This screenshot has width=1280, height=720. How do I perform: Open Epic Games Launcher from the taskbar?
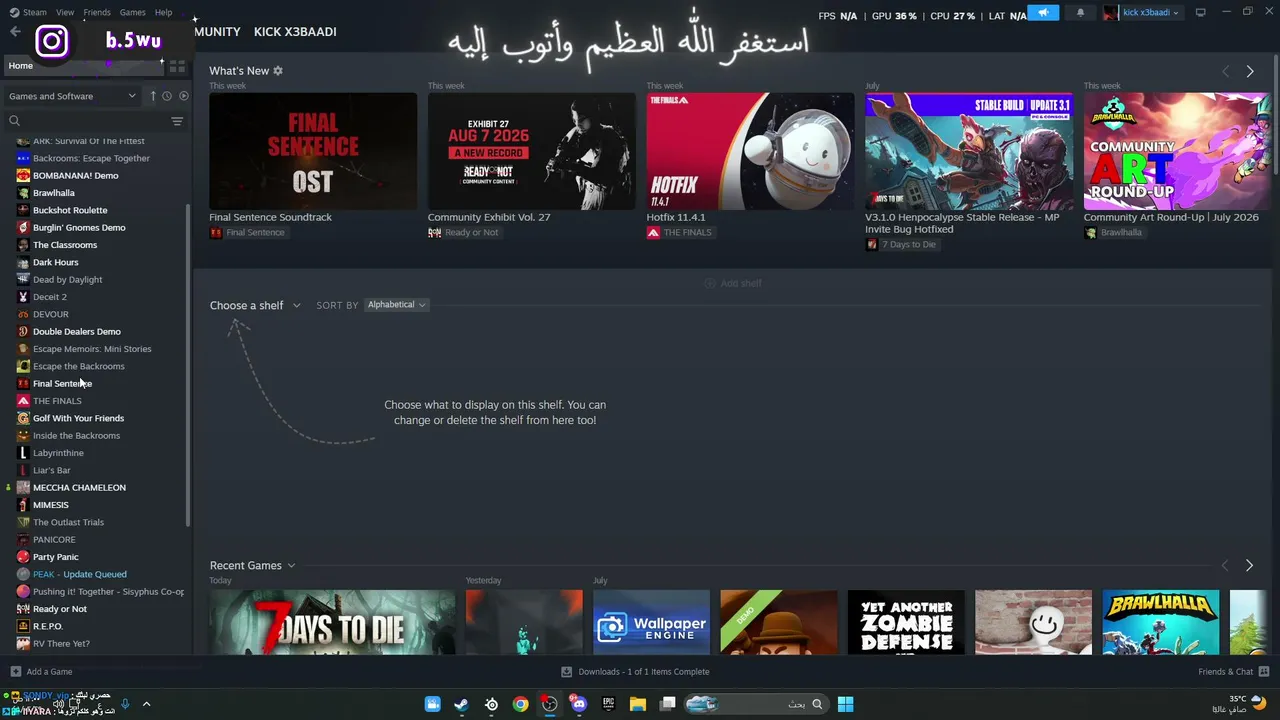tap(608, 704)
